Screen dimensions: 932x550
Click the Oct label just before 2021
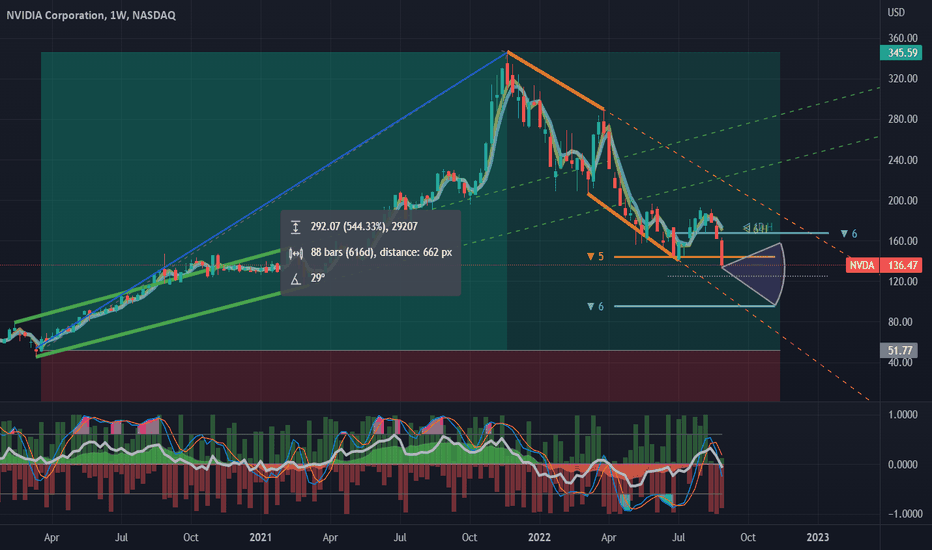(x=191, y=538)
